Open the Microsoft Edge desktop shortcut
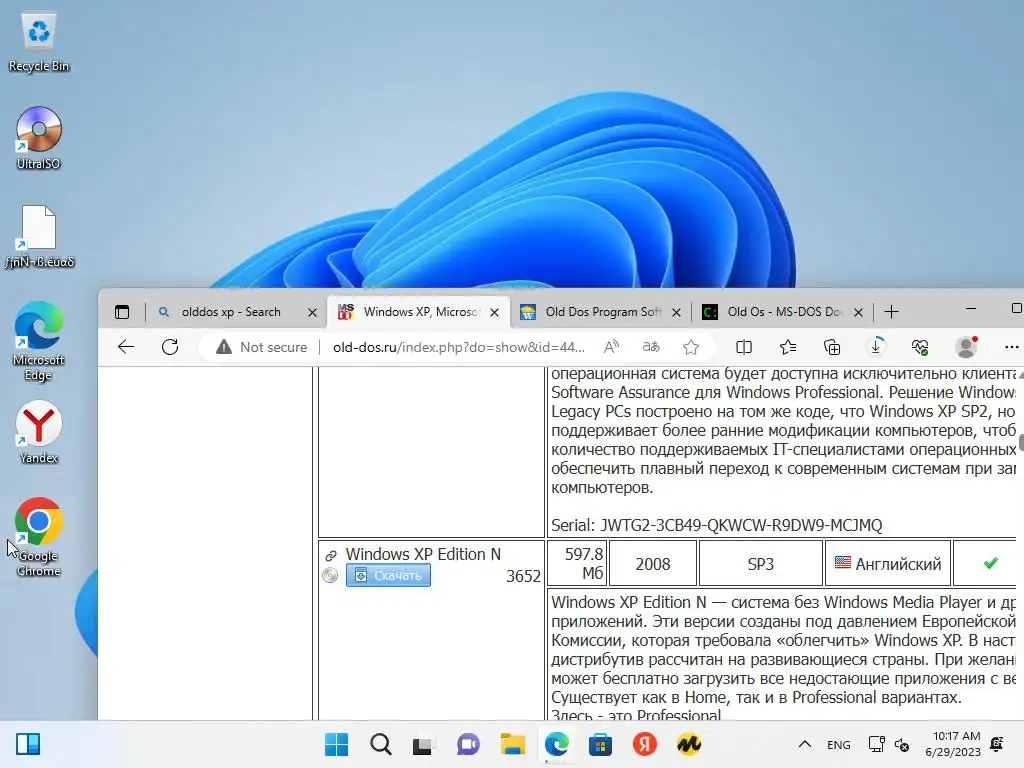Screen dimensions: 1024x768 (39, 341)
